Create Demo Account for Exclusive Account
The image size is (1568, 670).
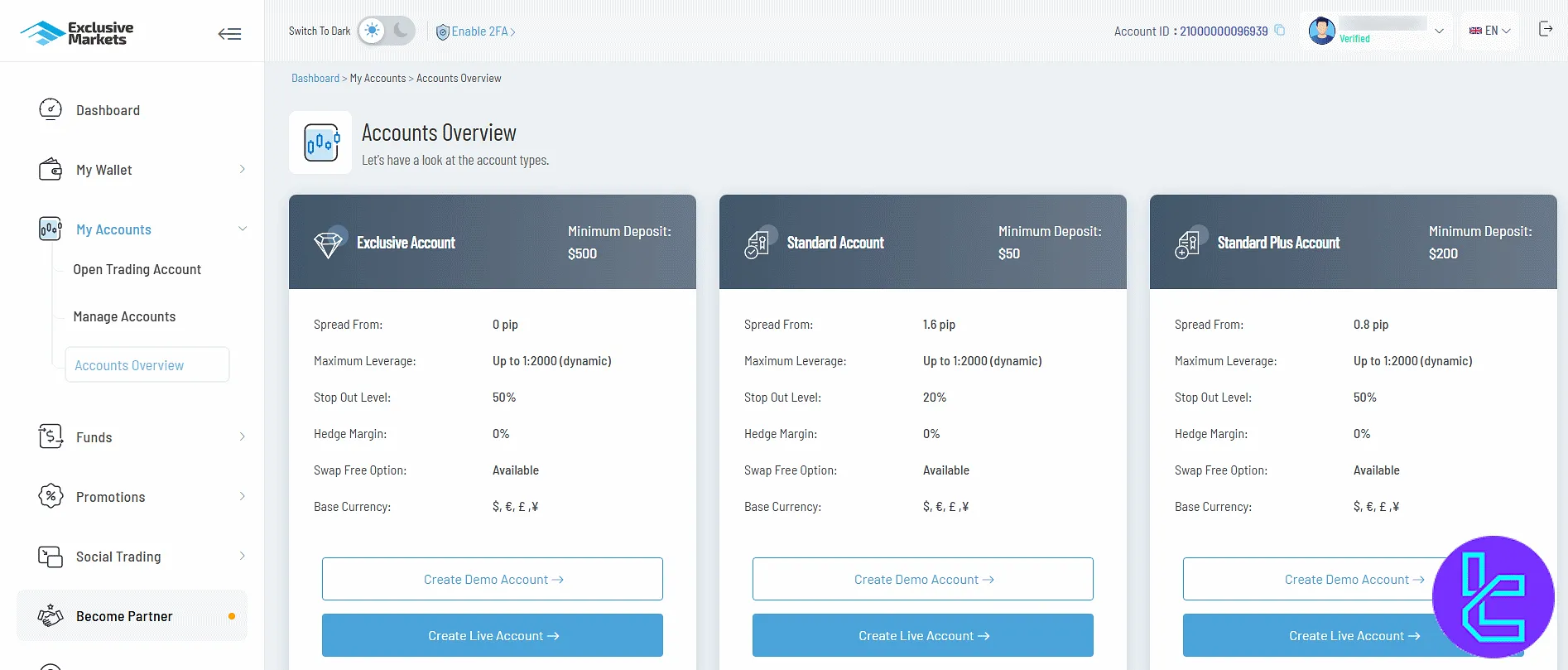[x=493, y=579]
